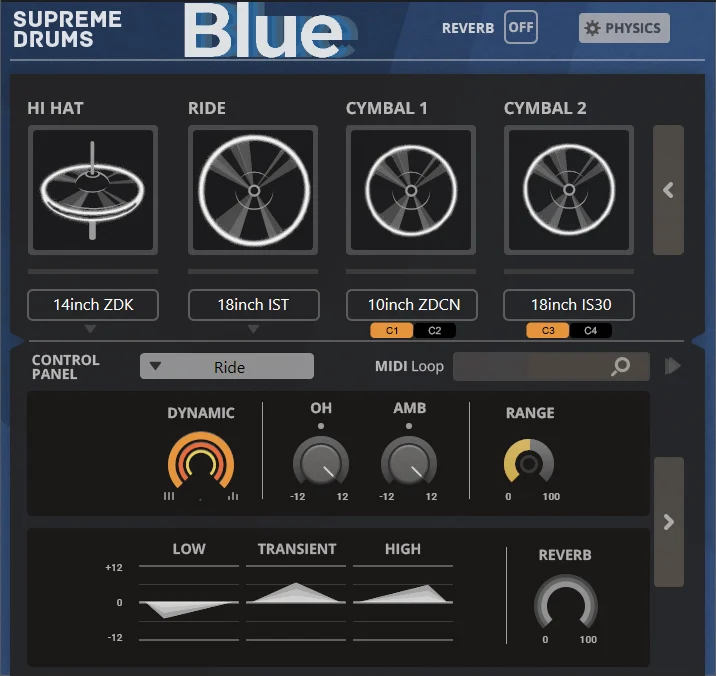The width and height of the screenshot is (716, 676).
Task: Expand the 18inch IST ride selector
Action: tap(253, 305)
